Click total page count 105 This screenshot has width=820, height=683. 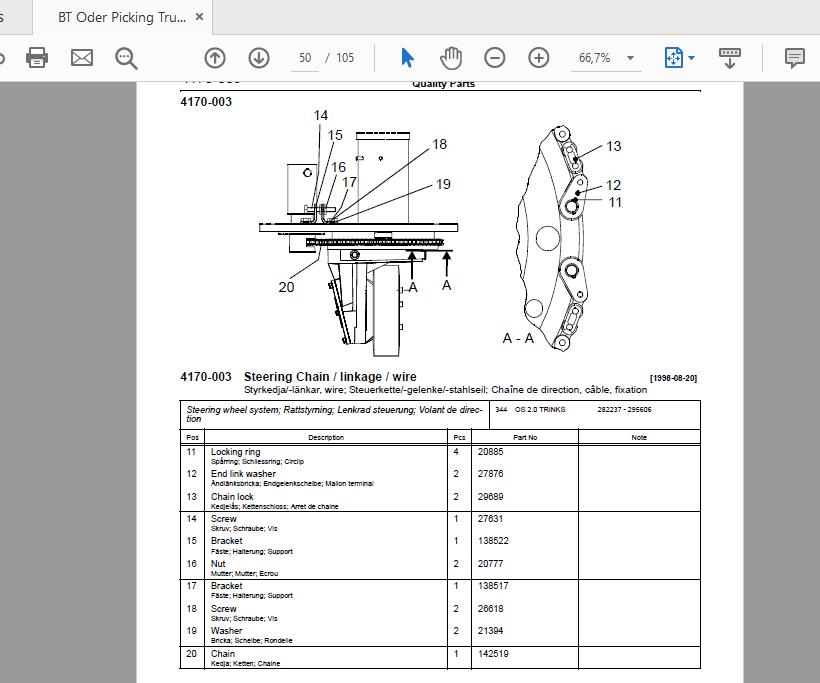345,58
